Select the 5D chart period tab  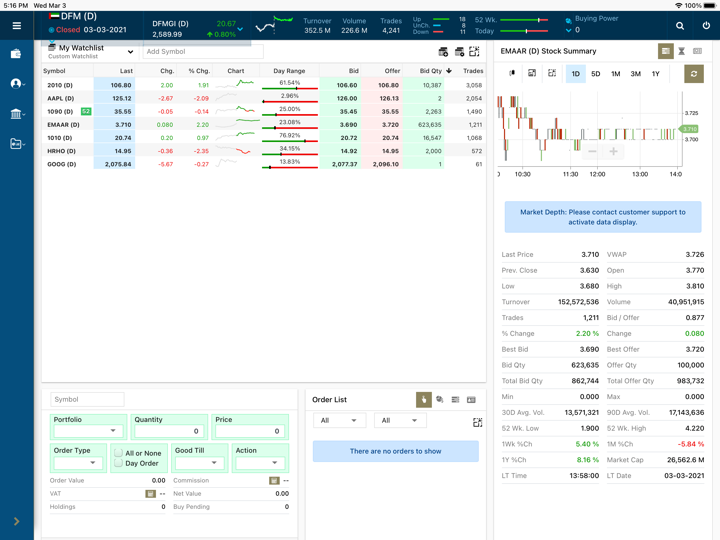(595, 74)
